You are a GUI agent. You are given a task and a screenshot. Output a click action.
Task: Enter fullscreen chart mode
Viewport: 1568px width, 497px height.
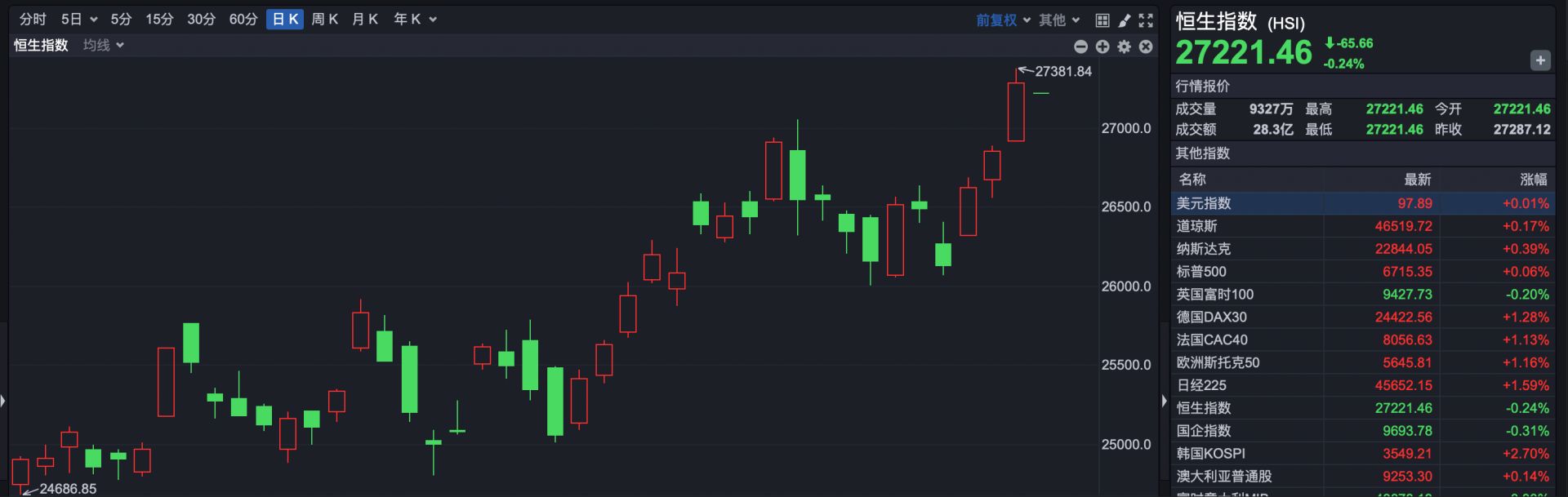click(1146, 20)
